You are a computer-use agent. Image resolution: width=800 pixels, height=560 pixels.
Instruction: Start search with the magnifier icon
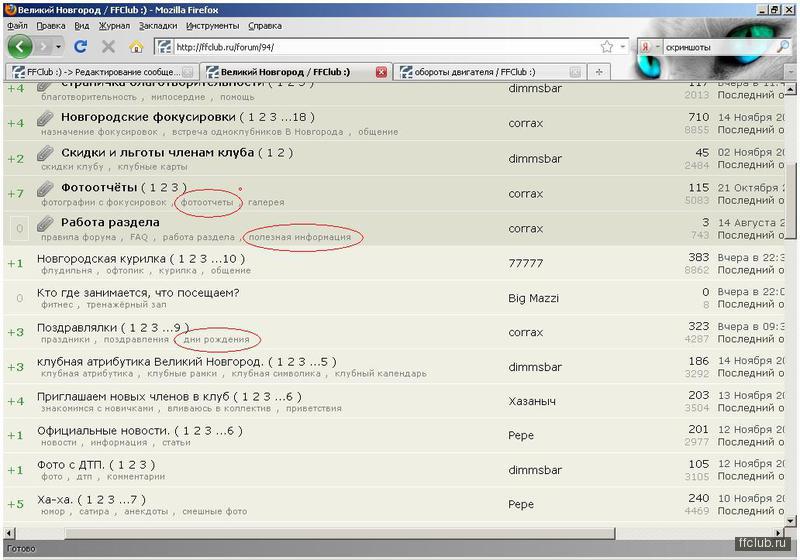pyautogui.click(x=782, y=46)
